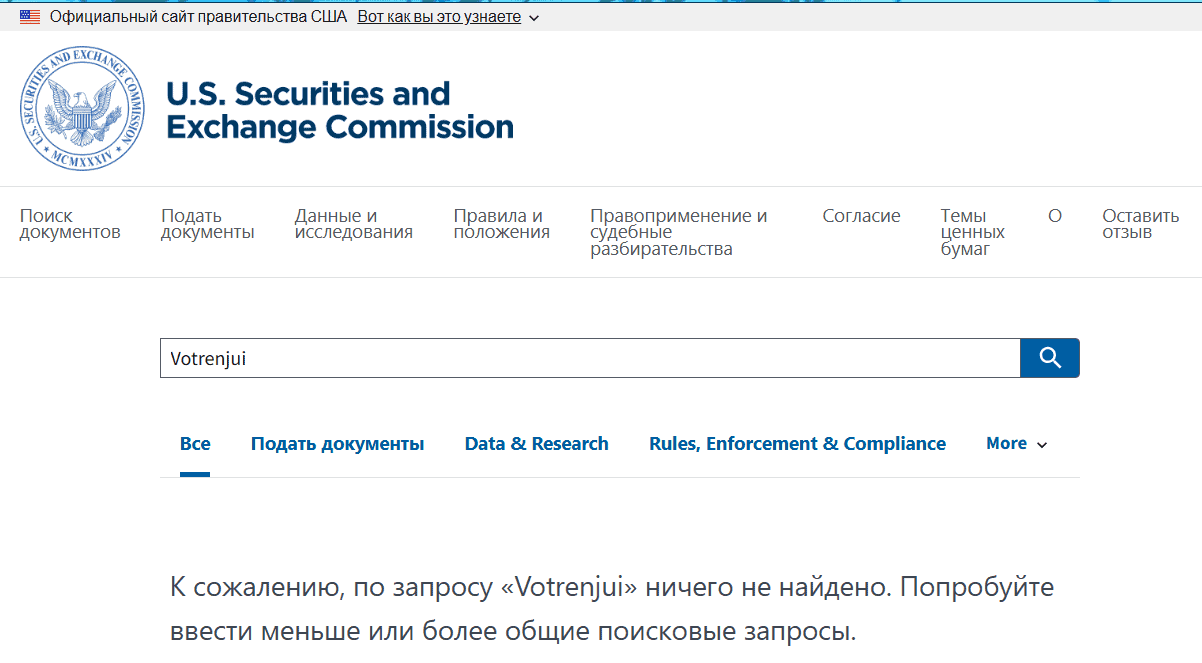Open the More tab dropdown
Screen dimensions: 1202x663
[1016, 444]
